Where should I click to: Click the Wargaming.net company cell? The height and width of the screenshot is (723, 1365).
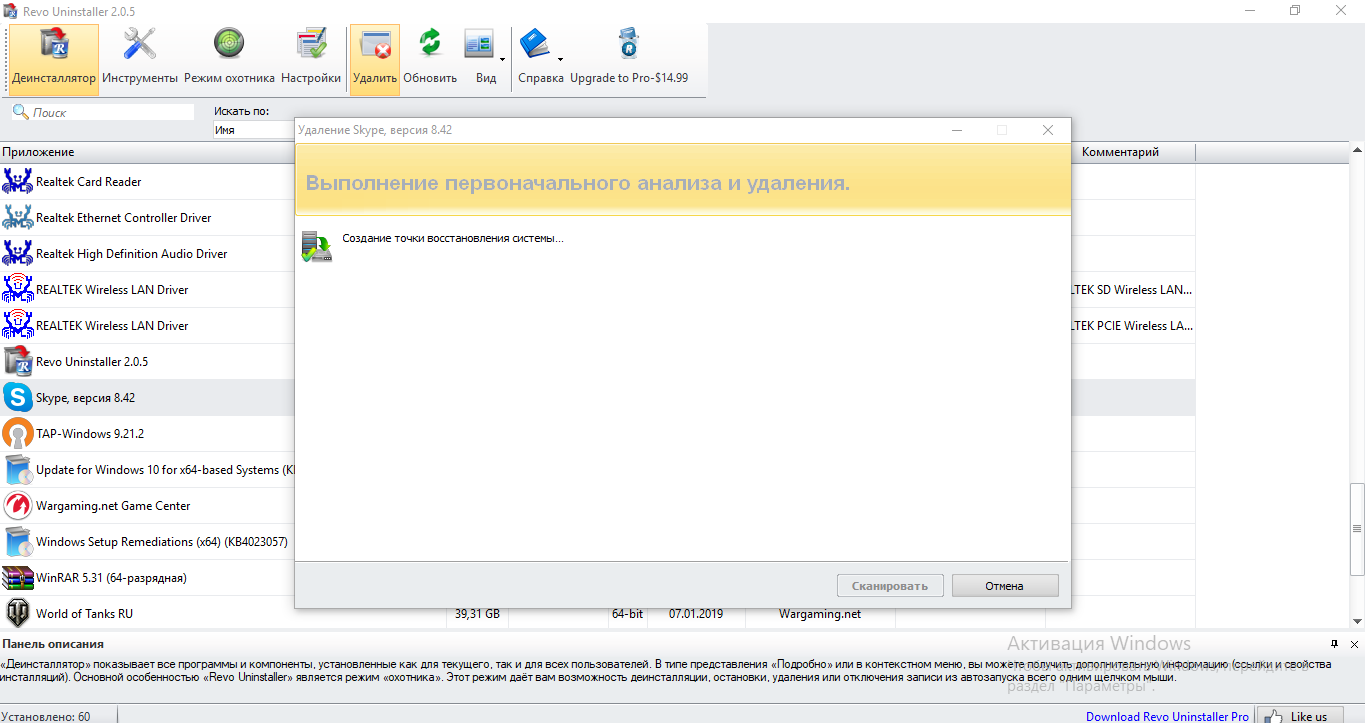tap(820, 614)
